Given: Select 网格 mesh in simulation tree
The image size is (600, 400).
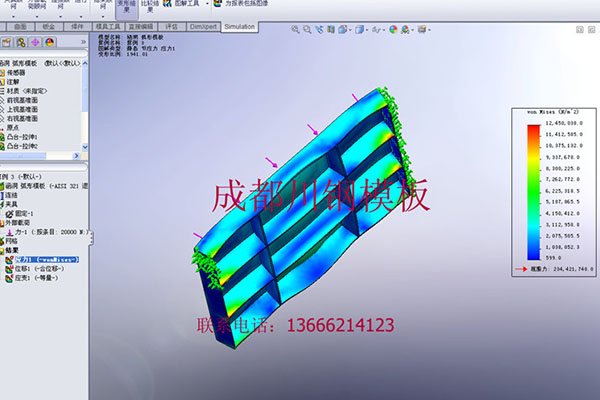Looking at the screenshot, I should (x=11, y=241).
